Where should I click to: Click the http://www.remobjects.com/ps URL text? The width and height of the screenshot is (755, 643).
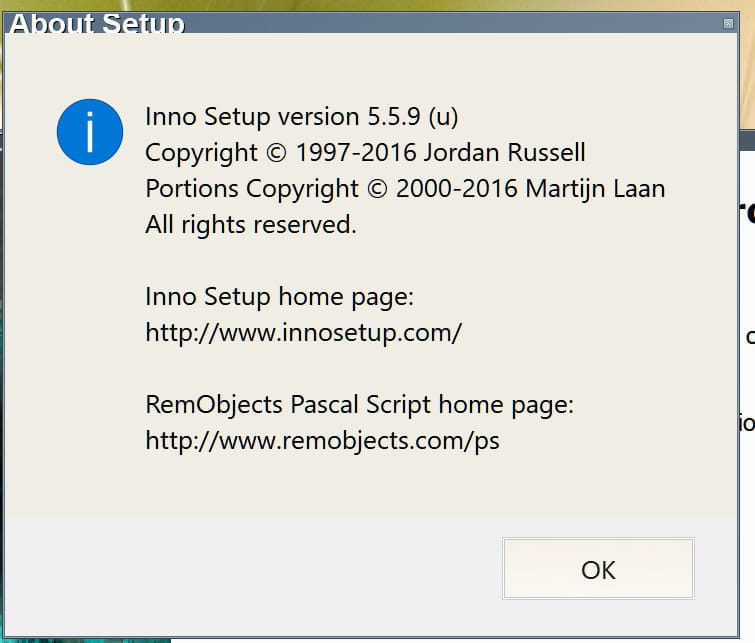[x=322, y=440]
